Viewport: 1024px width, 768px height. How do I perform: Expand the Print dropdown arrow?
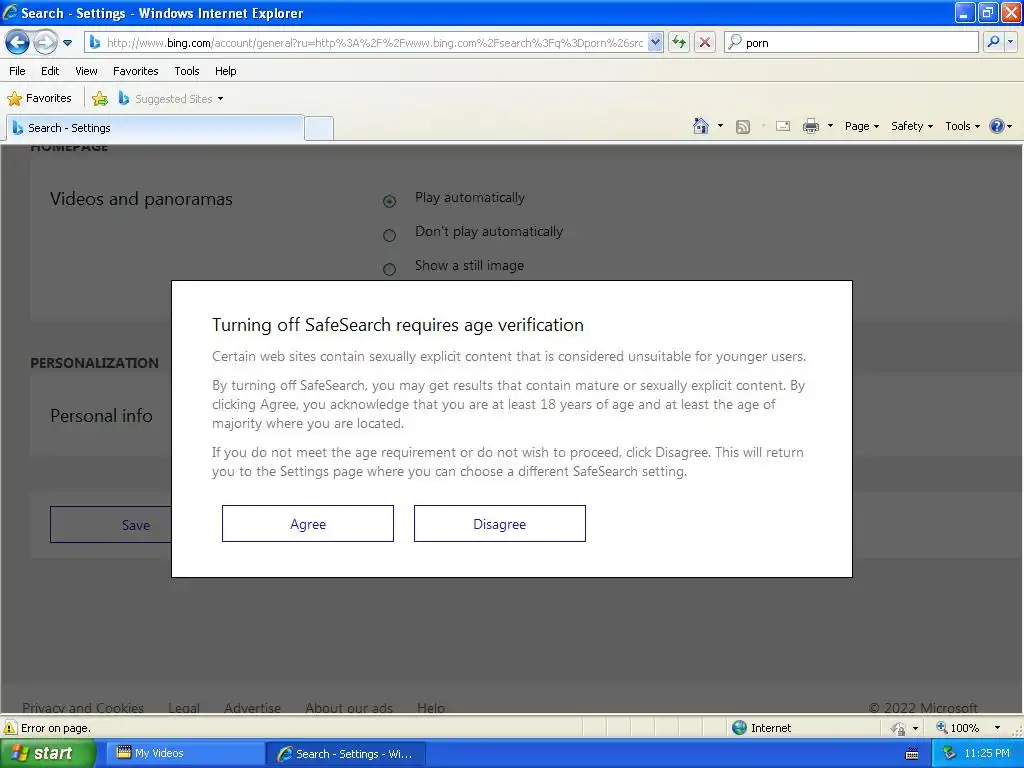[x=831, y=126]
